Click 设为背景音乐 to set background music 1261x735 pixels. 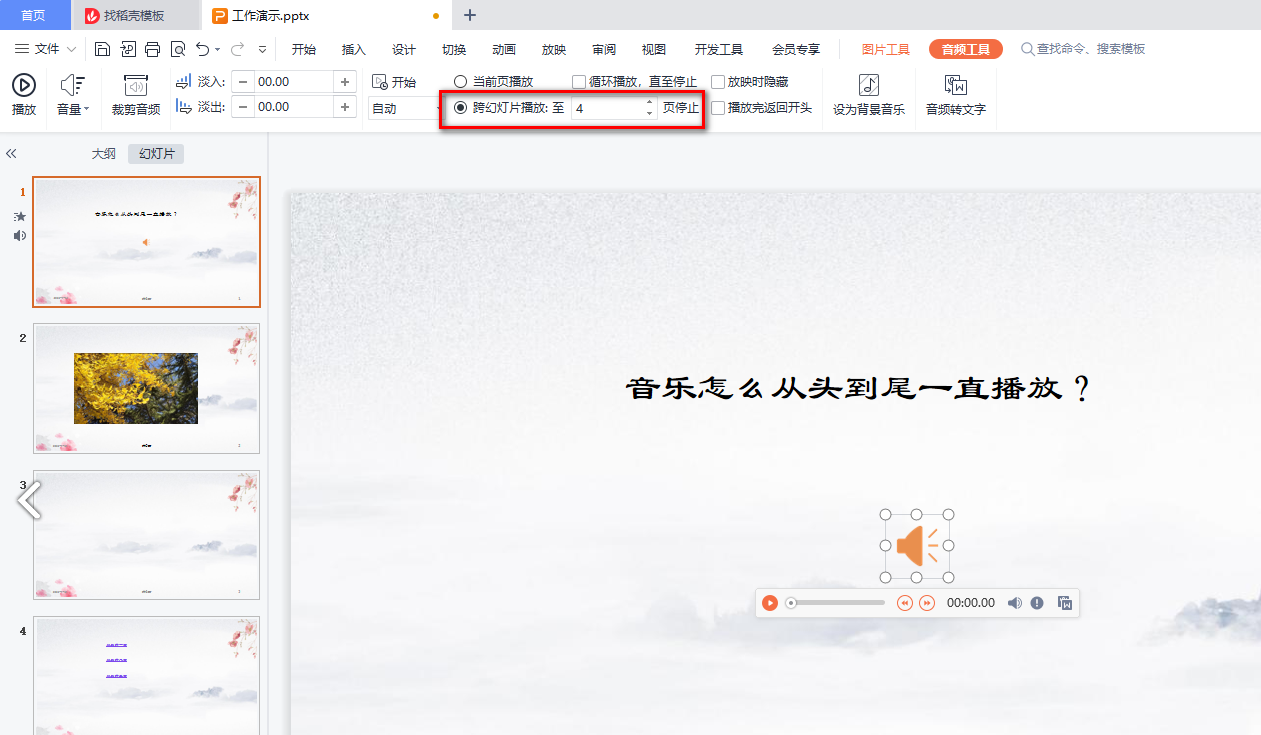click(x=867, y=94)
